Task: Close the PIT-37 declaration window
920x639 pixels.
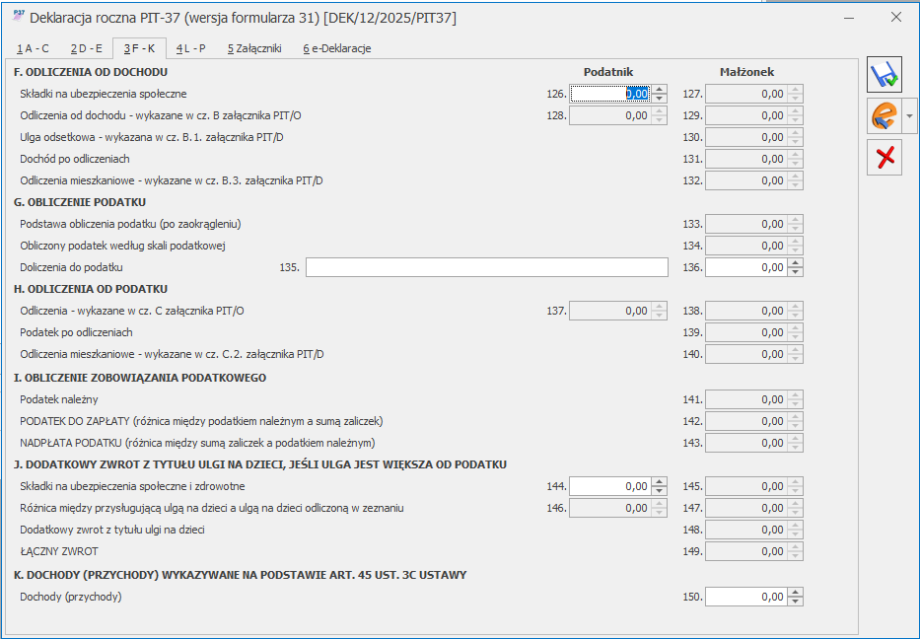Action: (896, 17)
